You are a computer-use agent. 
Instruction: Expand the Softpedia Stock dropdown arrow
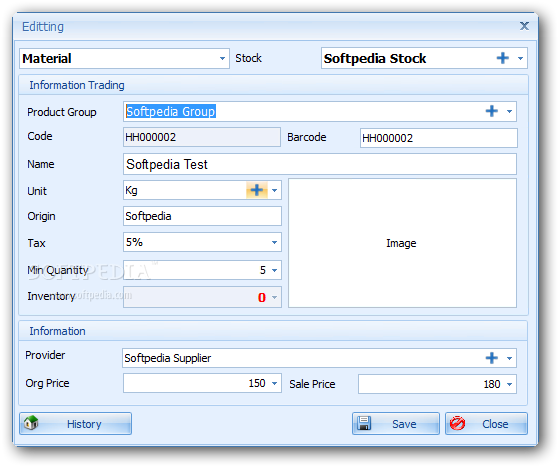tap(520, 58)
